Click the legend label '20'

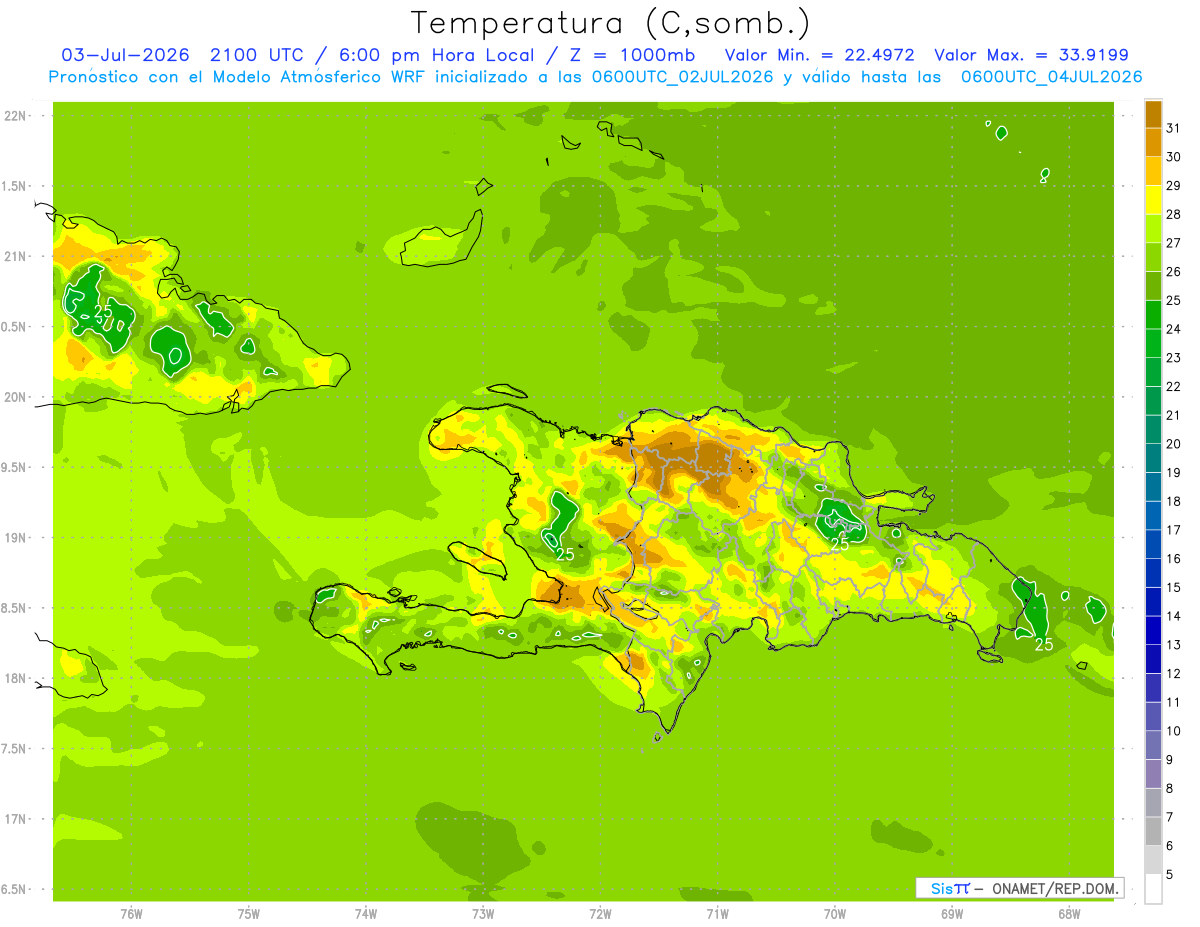click(x=1173, y=443)
